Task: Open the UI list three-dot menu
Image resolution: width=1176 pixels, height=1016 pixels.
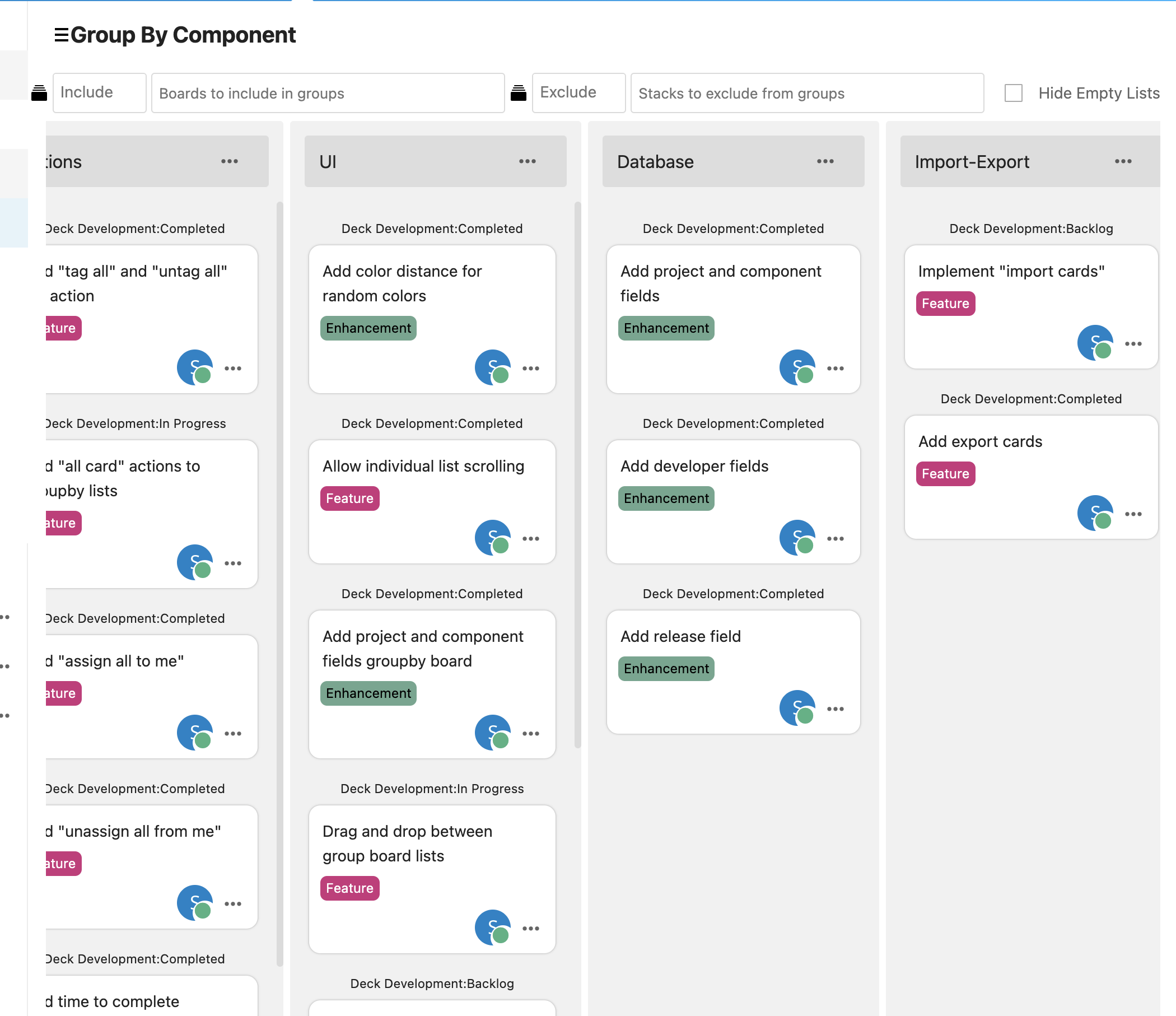Action: (528, 162)
